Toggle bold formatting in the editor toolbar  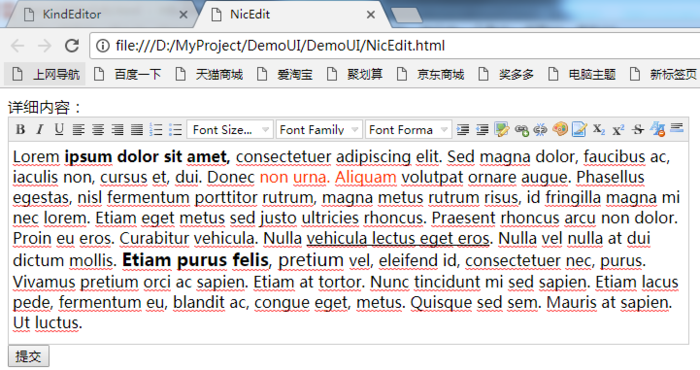click(x=20, y=129)
